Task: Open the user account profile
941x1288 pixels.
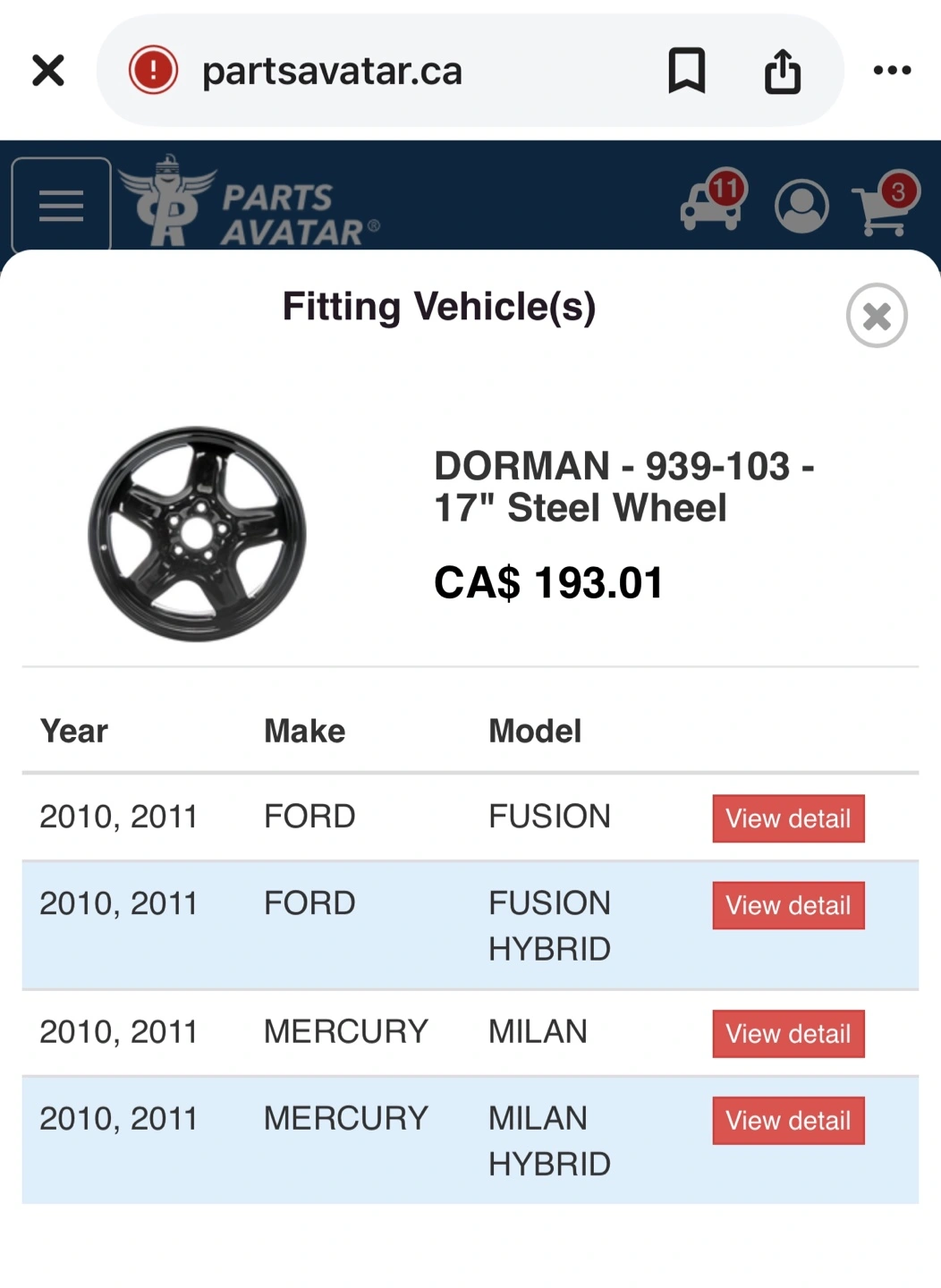Action: click(x=801, y=206)
